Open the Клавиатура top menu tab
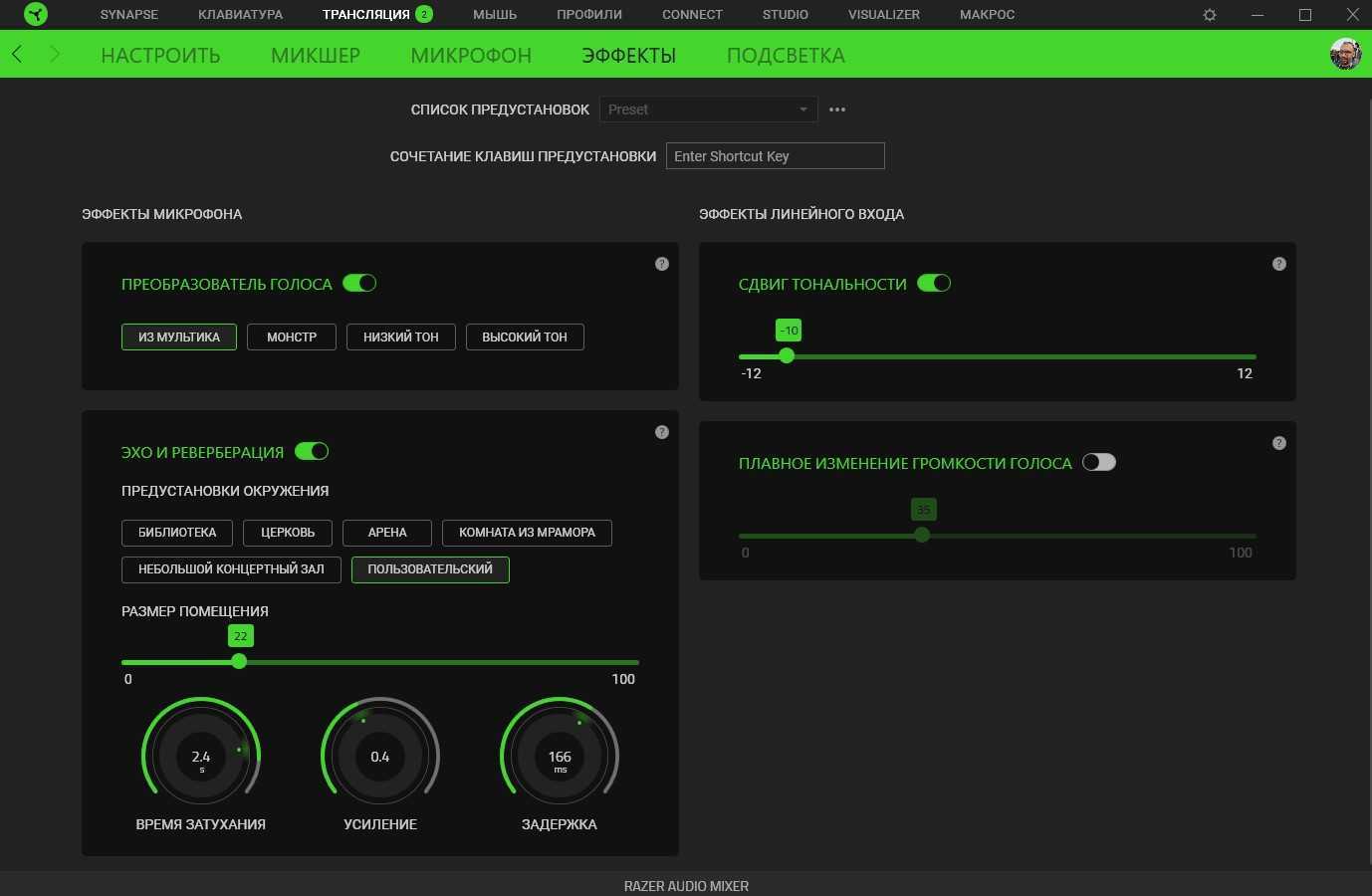Image resolution: width=1372 pixels, height=896 pixels. (240, 15)
